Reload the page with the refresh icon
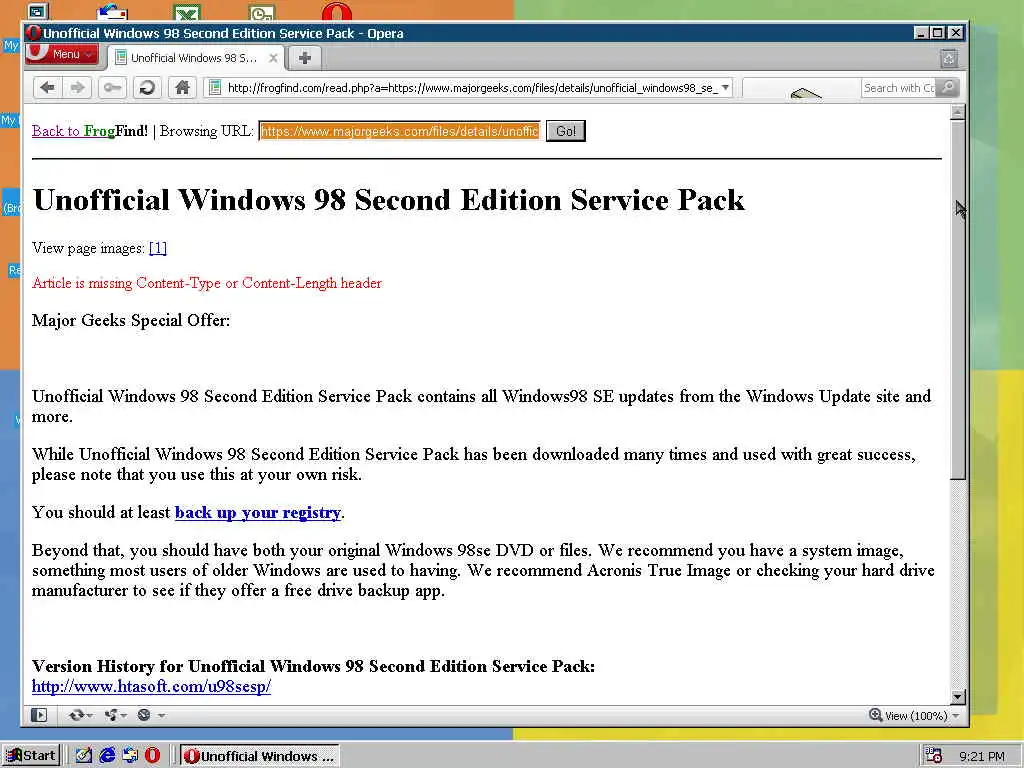The height and width of the screenshot is (768, 1024). click(147, 87)
